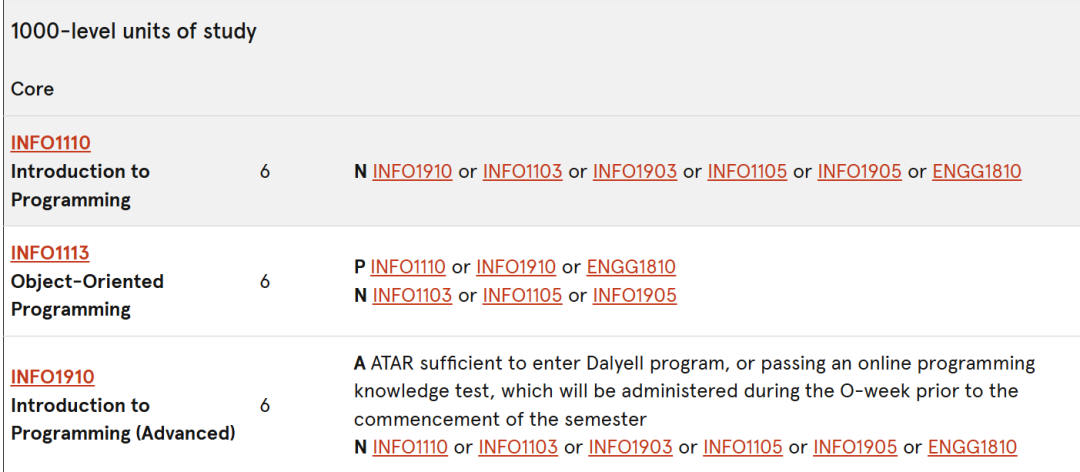The height and width of the screenshot is (472, 1080).
Task: Open ENGG1810 prerequisite link for INFO1113
Action: (631, 267)
